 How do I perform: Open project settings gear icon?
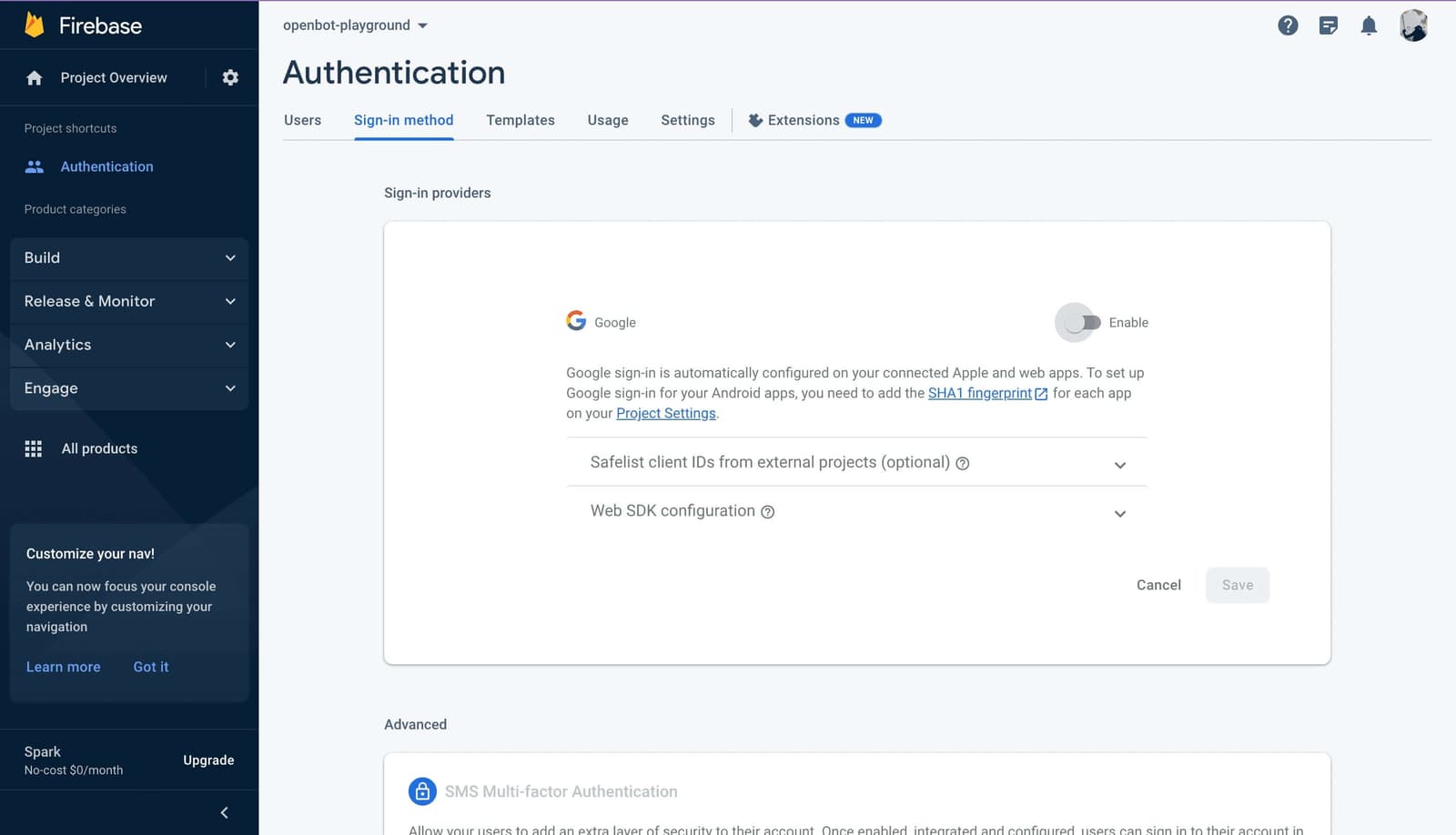pos(230,78)
